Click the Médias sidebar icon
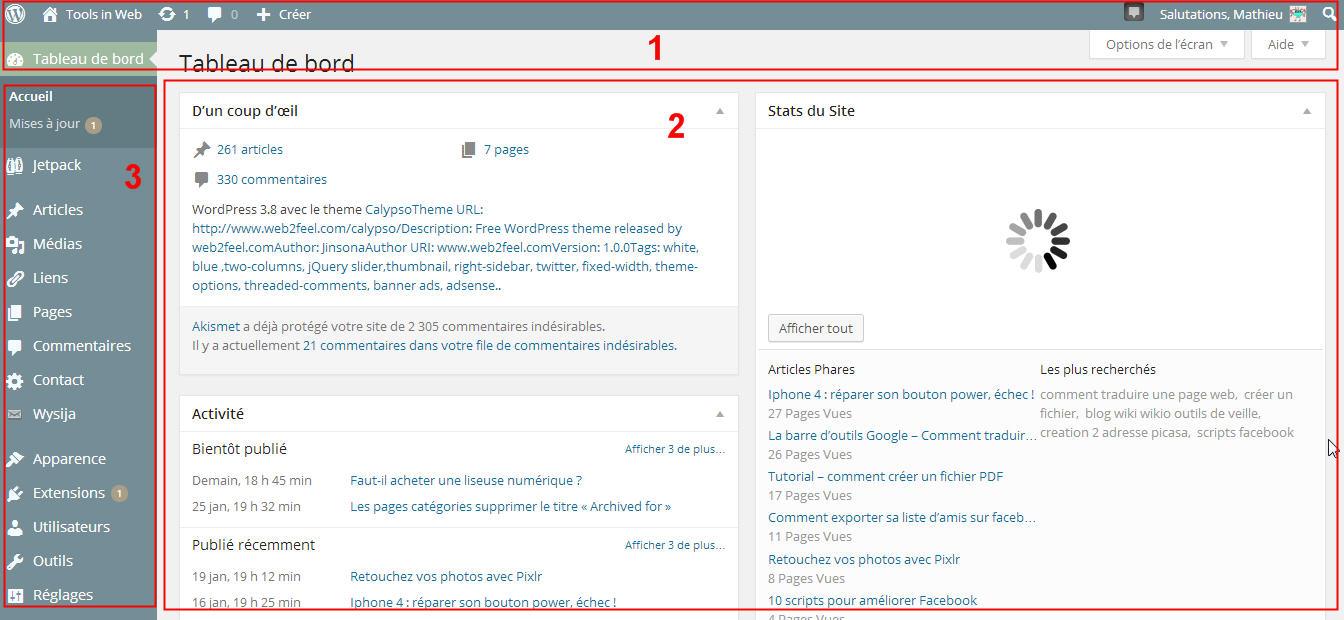This screenshot has width=1344, height=620. pyautogui.click(x=15, y=244)
